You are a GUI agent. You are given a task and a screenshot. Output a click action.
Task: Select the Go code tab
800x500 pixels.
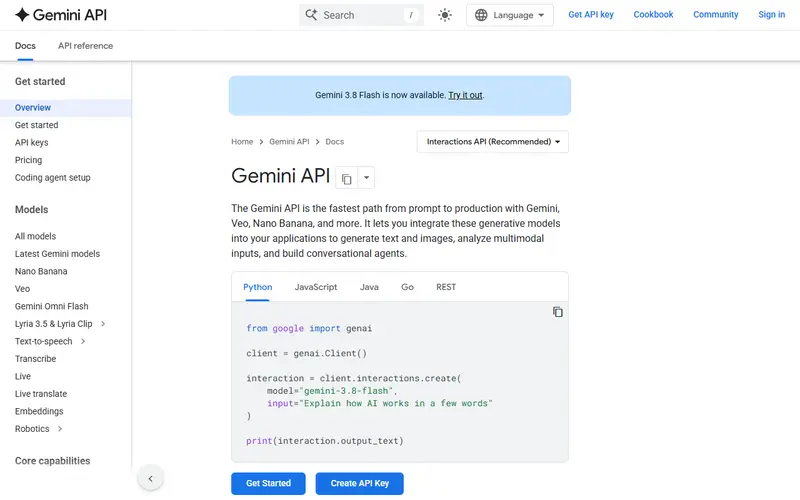click(x=407, y=287)
